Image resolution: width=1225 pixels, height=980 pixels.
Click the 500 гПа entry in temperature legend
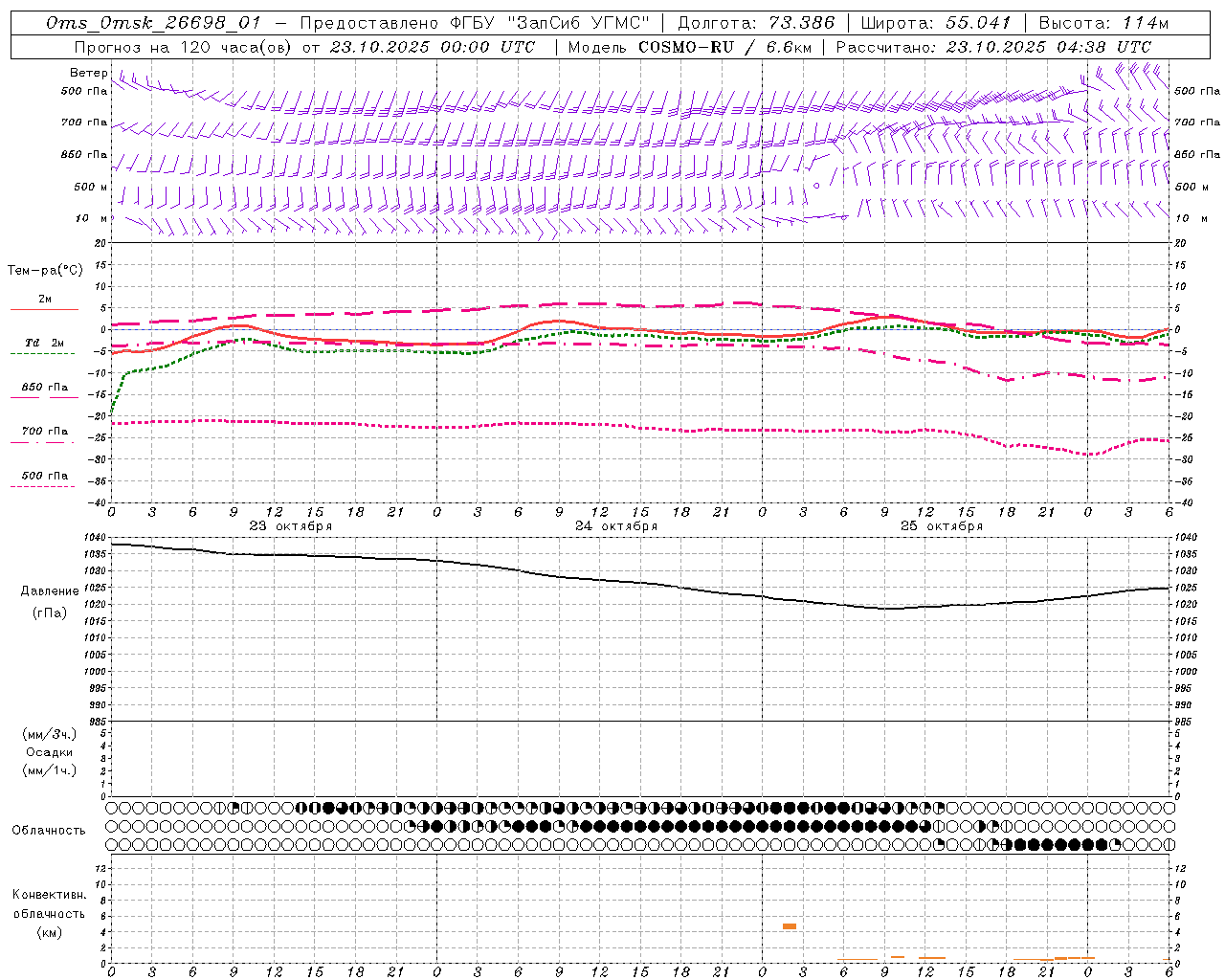click(x=45, y=476)
